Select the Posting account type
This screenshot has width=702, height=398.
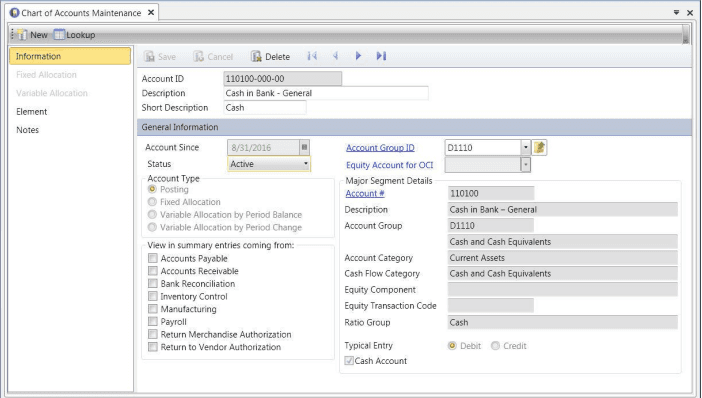point(152,189)
